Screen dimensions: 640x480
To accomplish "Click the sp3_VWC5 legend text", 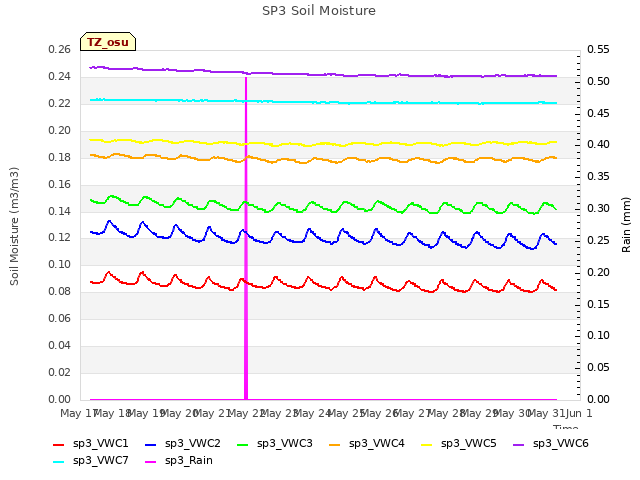I will coord(469,443).
